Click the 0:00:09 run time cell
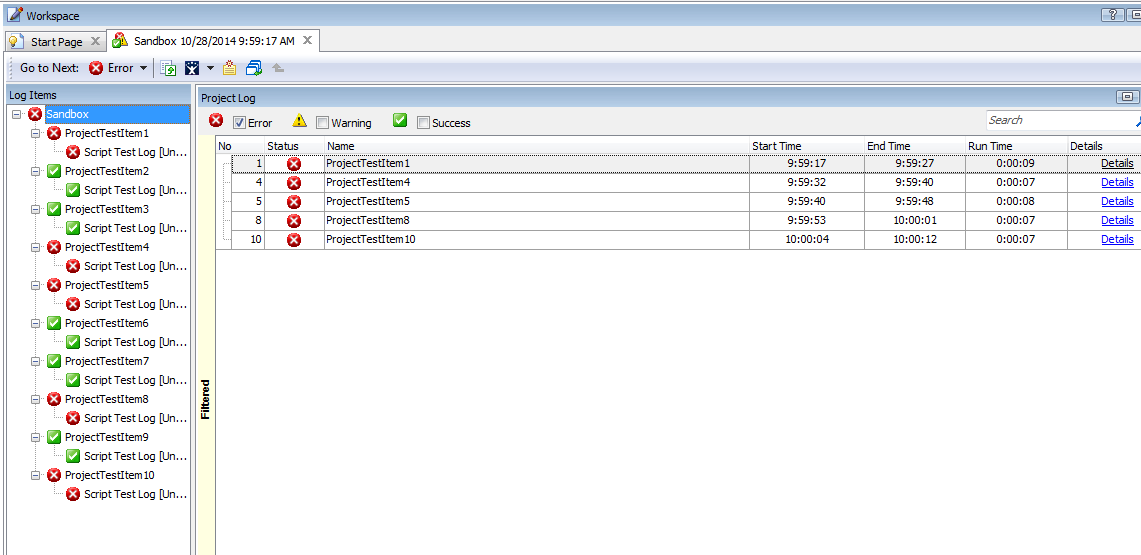The image size is (1141, 555). (1017, 164)
